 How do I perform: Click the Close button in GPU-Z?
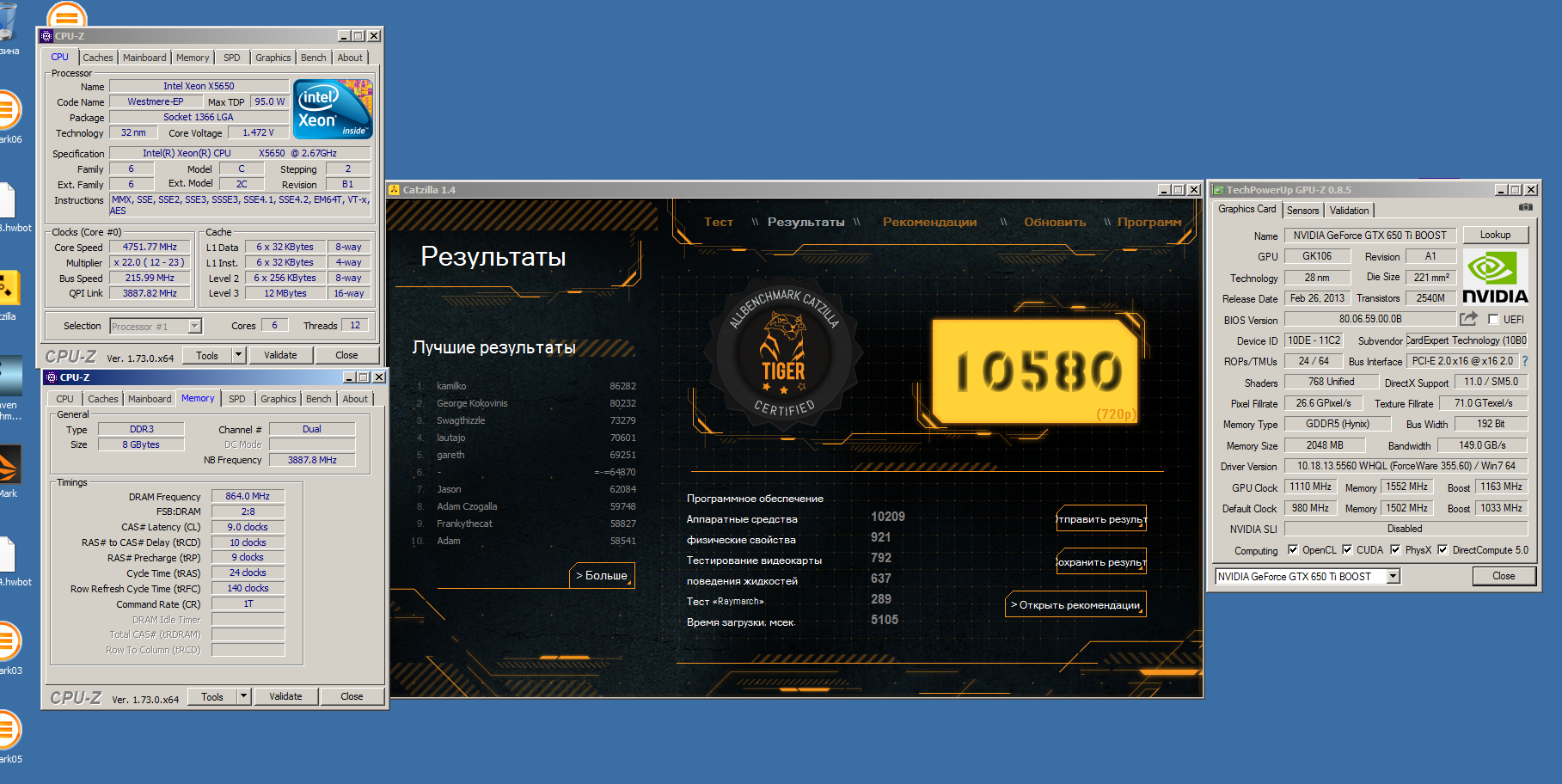tap(1504, 576)
